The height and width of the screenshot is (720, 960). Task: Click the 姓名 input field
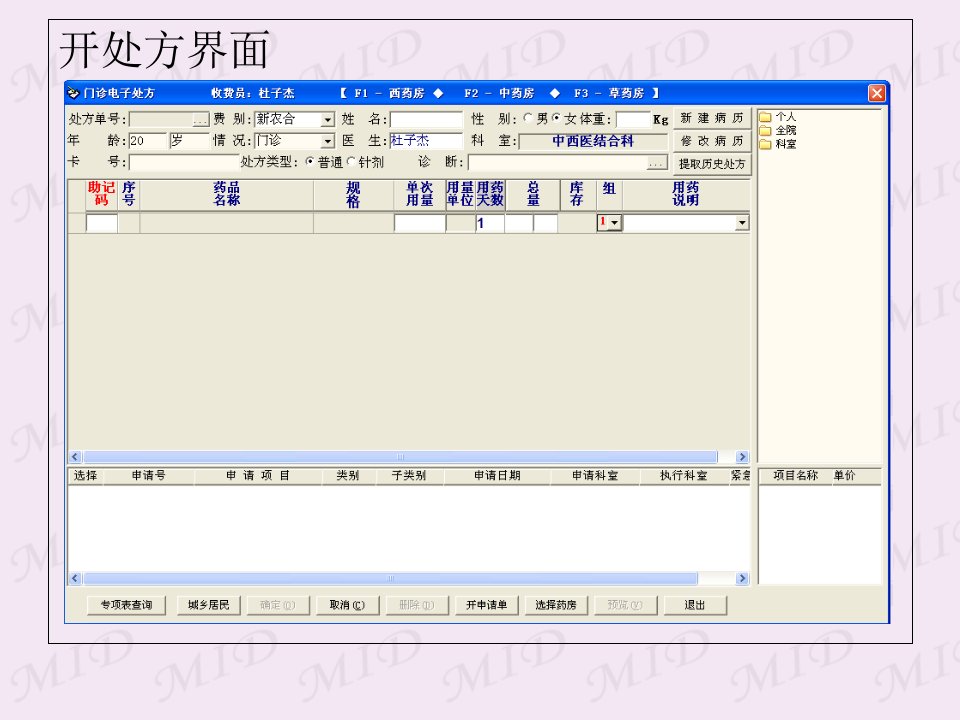coord(426,119)
